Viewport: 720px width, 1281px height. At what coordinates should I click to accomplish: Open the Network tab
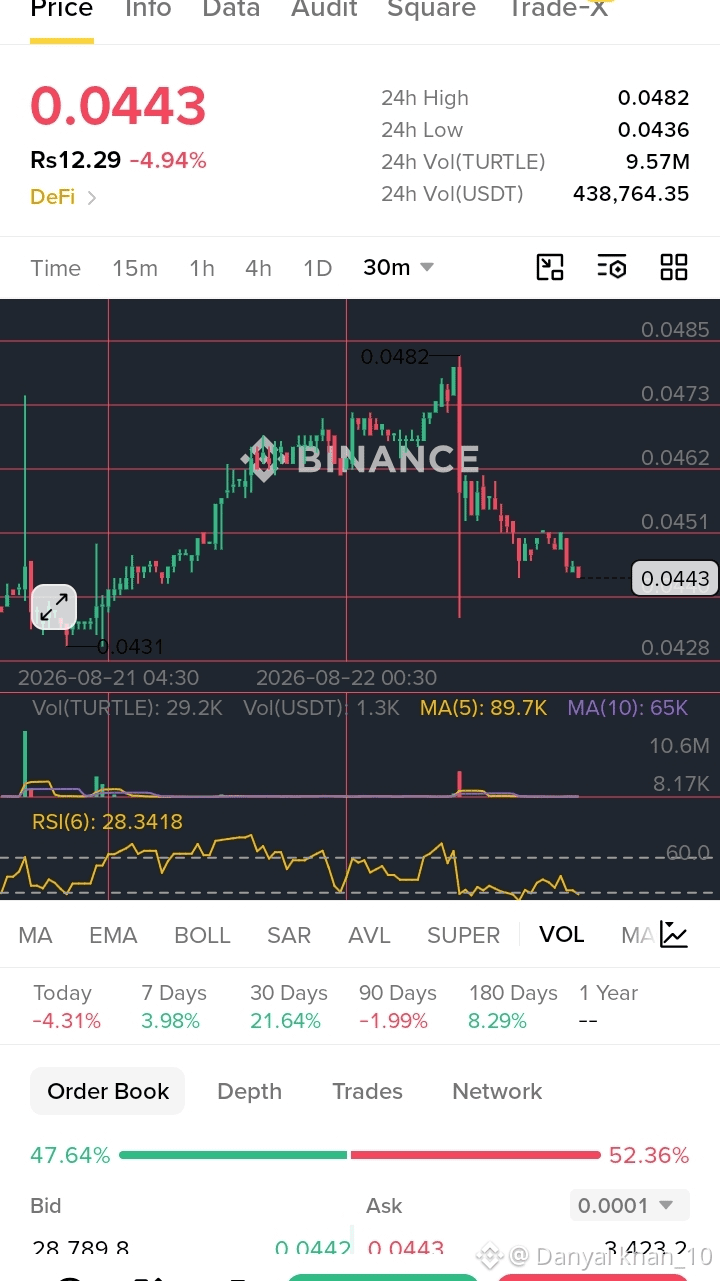coord(497,1091)
